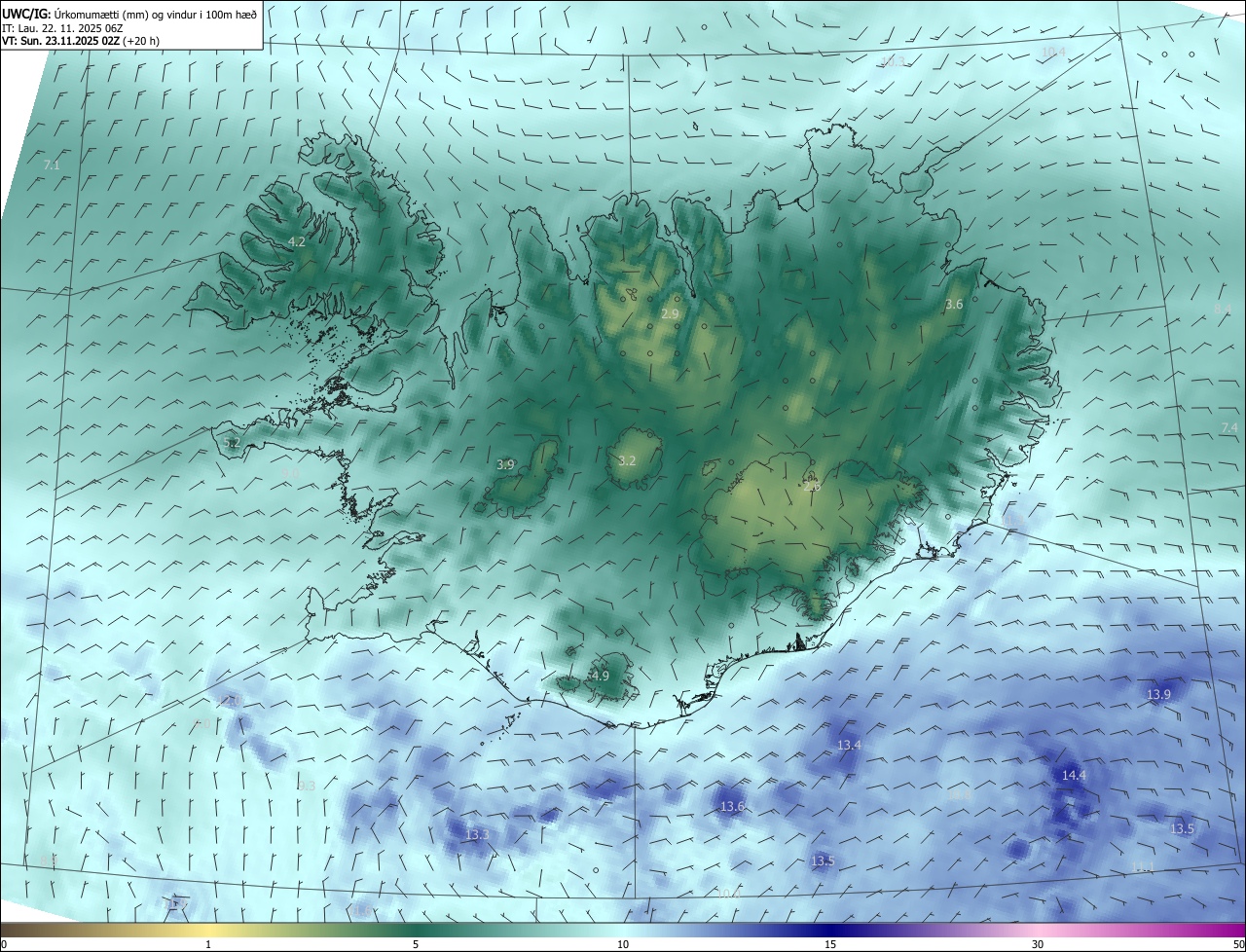Click the '30' tick on the color scale
The height and width of the screenshot is (952, 1246).
(1038, 944)
